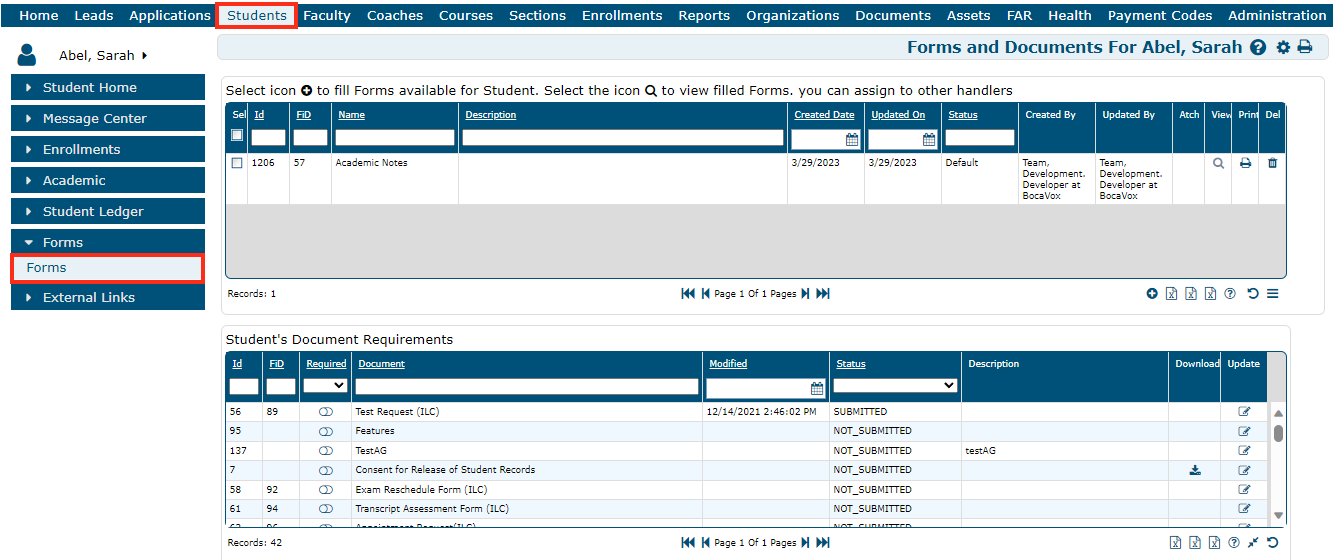Viewport: 1333px width, 560px height.
Task: Check the box for form row 1206
Action: point(237,163)
